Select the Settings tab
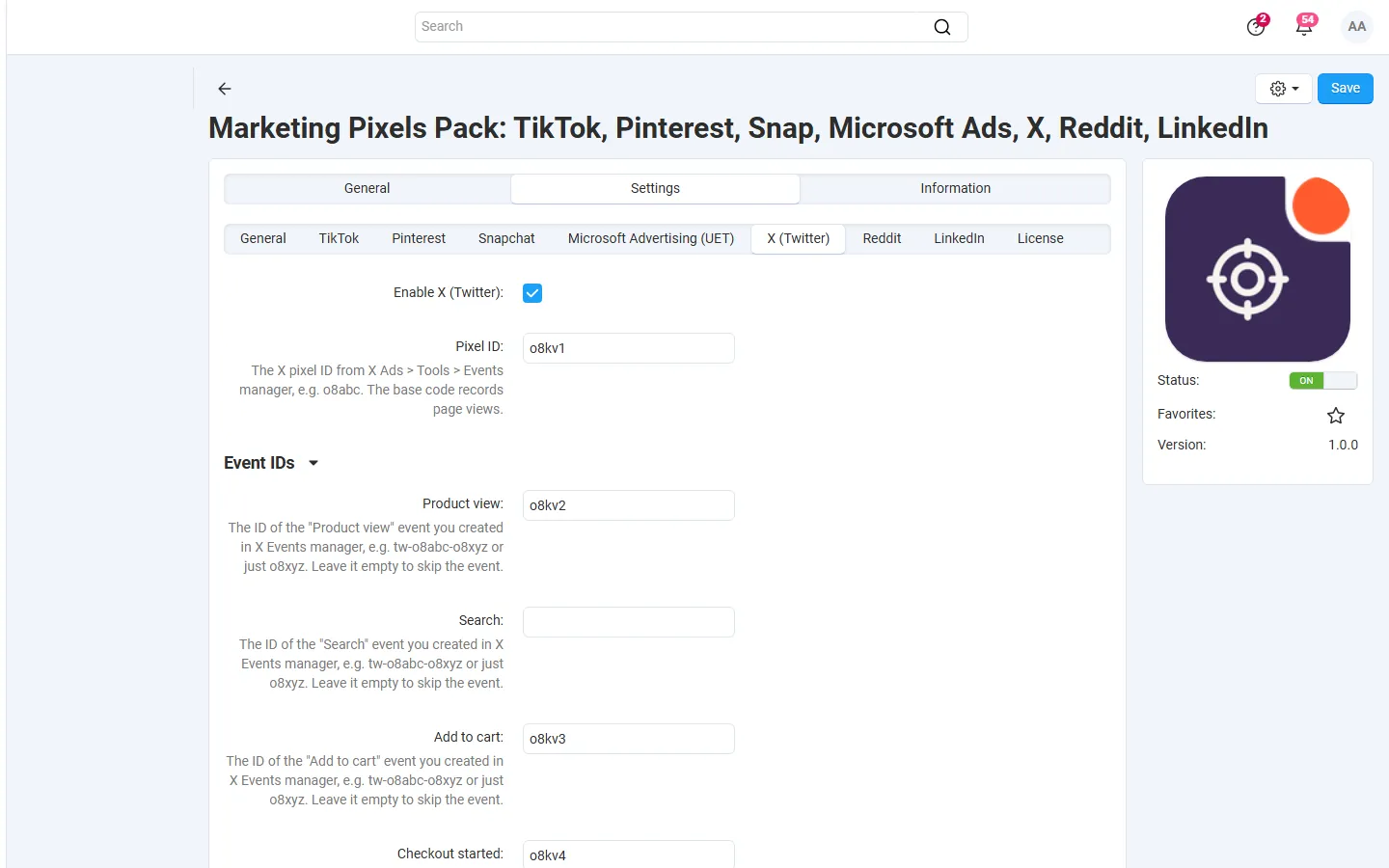 [655, 189]
